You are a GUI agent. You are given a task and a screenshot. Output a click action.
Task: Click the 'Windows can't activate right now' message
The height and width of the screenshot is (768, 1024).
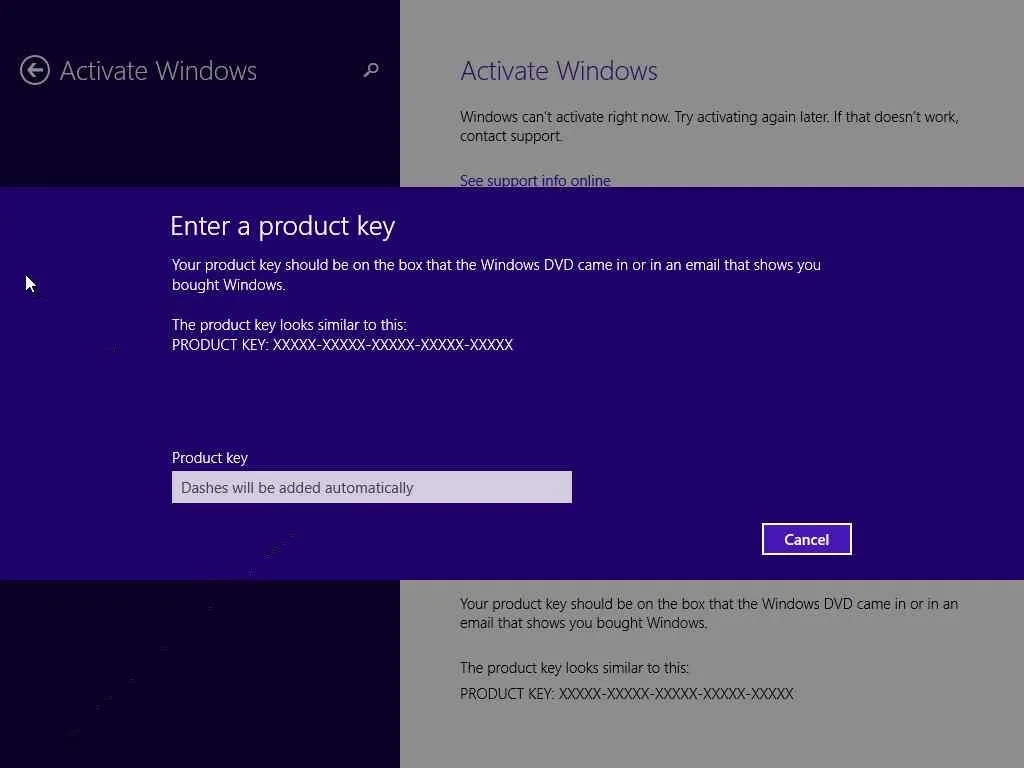coord(709,126)
